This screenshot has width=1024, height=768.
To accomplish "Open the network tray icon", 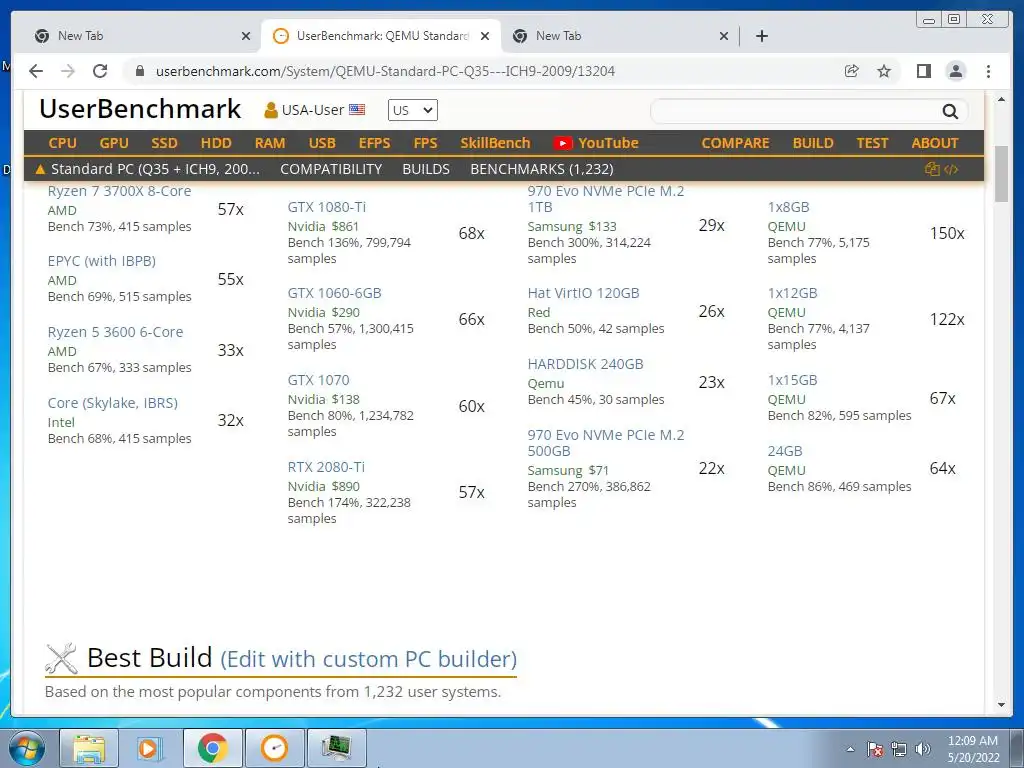I will click(x=899, y=749).
